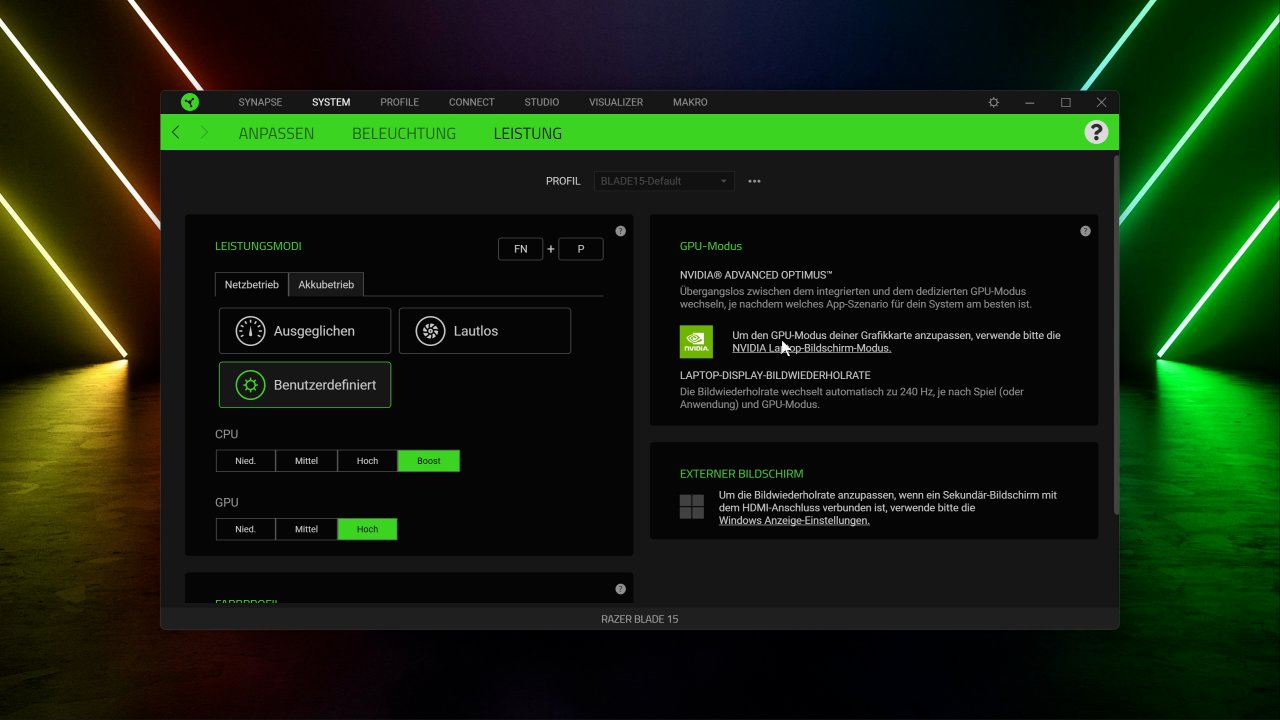Click the GPU-Modus info icon
1280x720 pixels.
pos(1085,231)
